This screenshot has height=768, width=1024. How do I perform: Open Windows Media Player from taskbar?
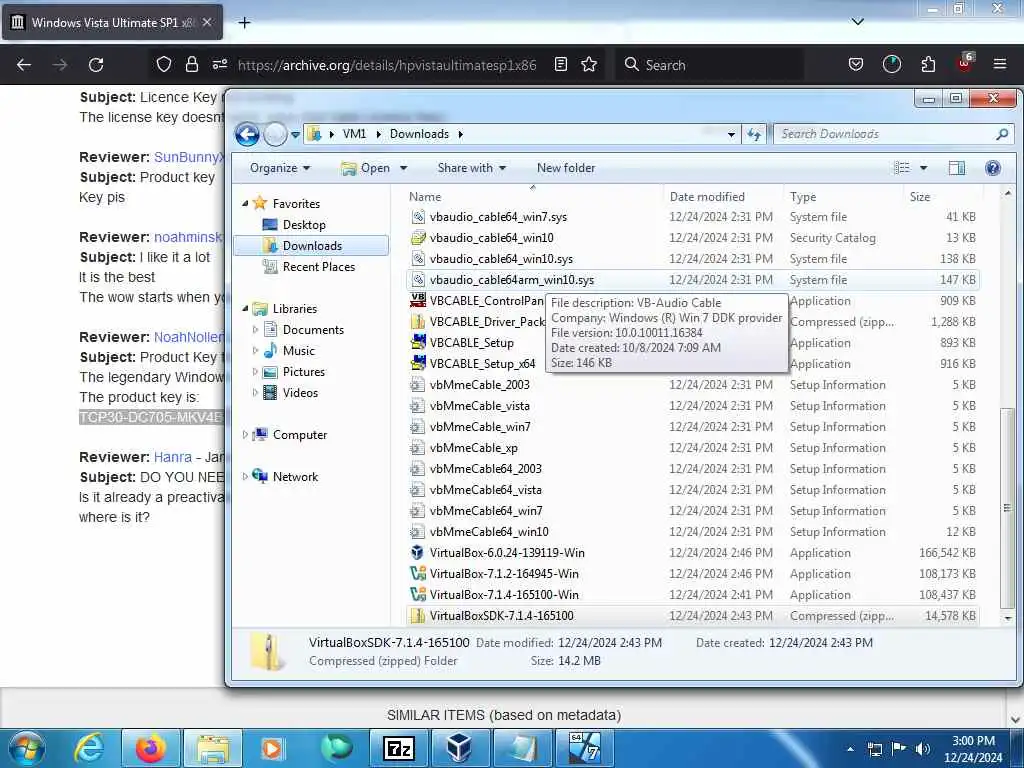[x=272, y=748]
